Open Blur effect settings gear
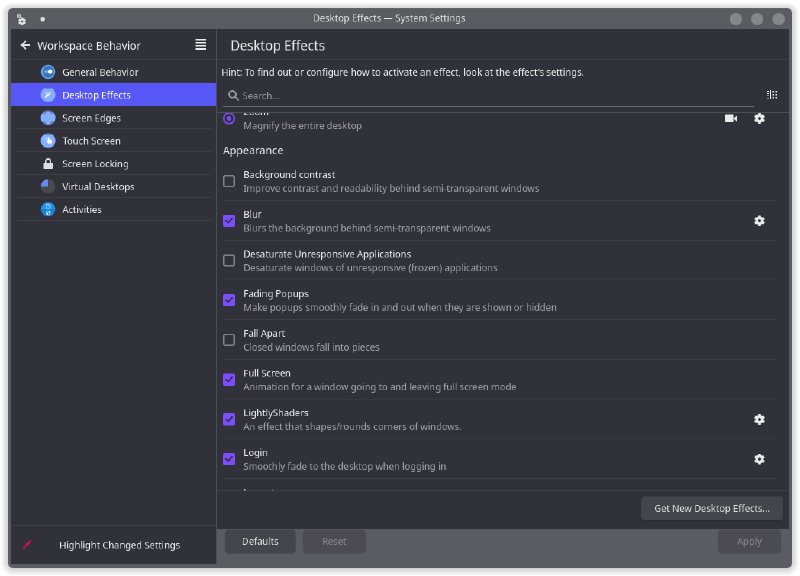 point(759,221)
